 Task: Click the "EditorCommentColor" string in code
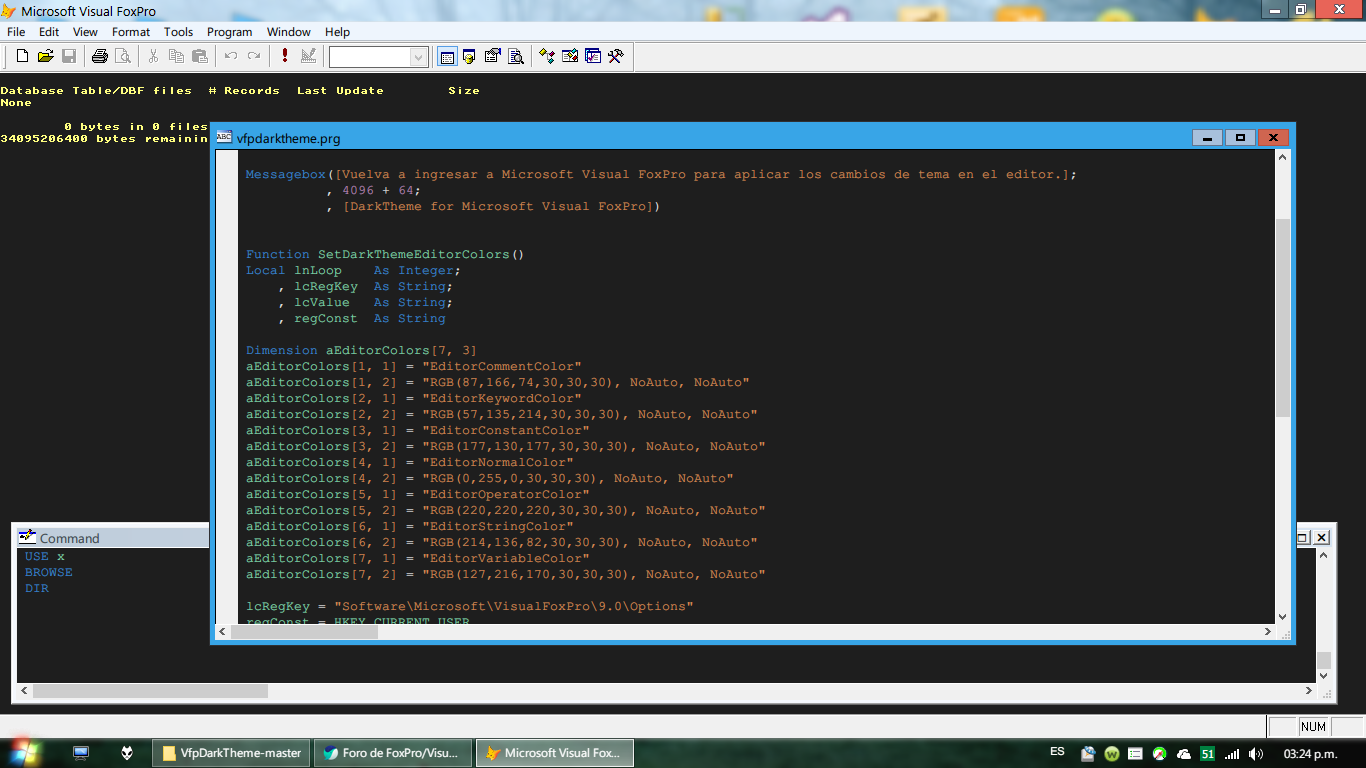click(502, 366)
